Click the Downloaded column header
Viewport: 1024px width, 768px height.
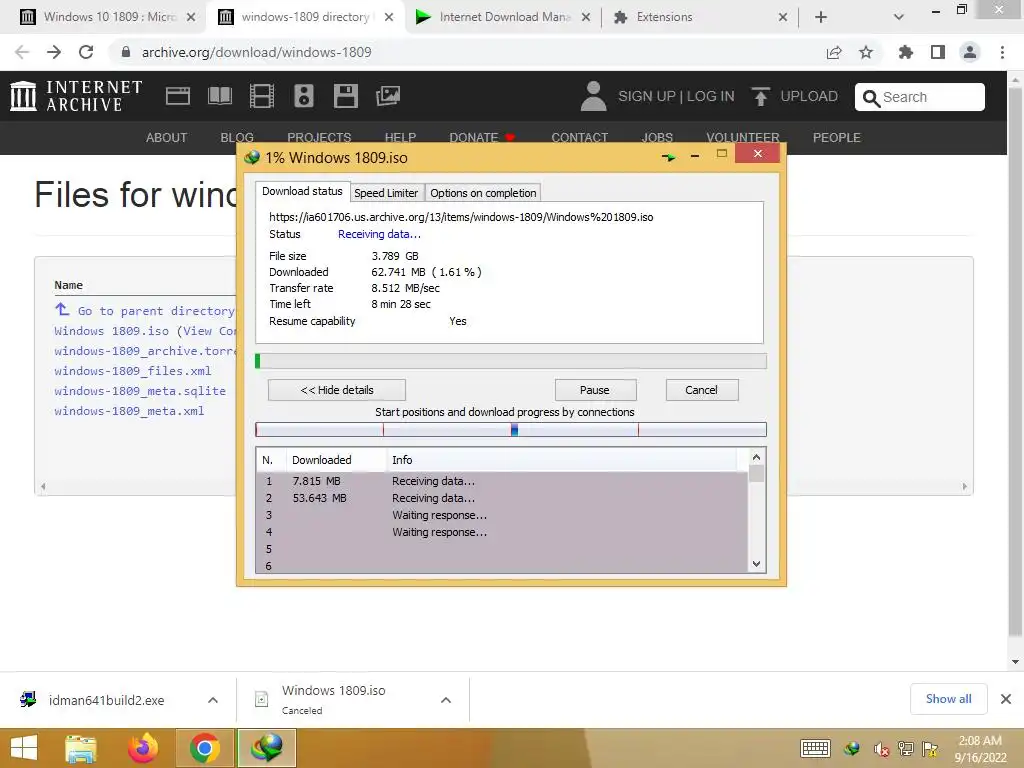click(x=336, y=460)
